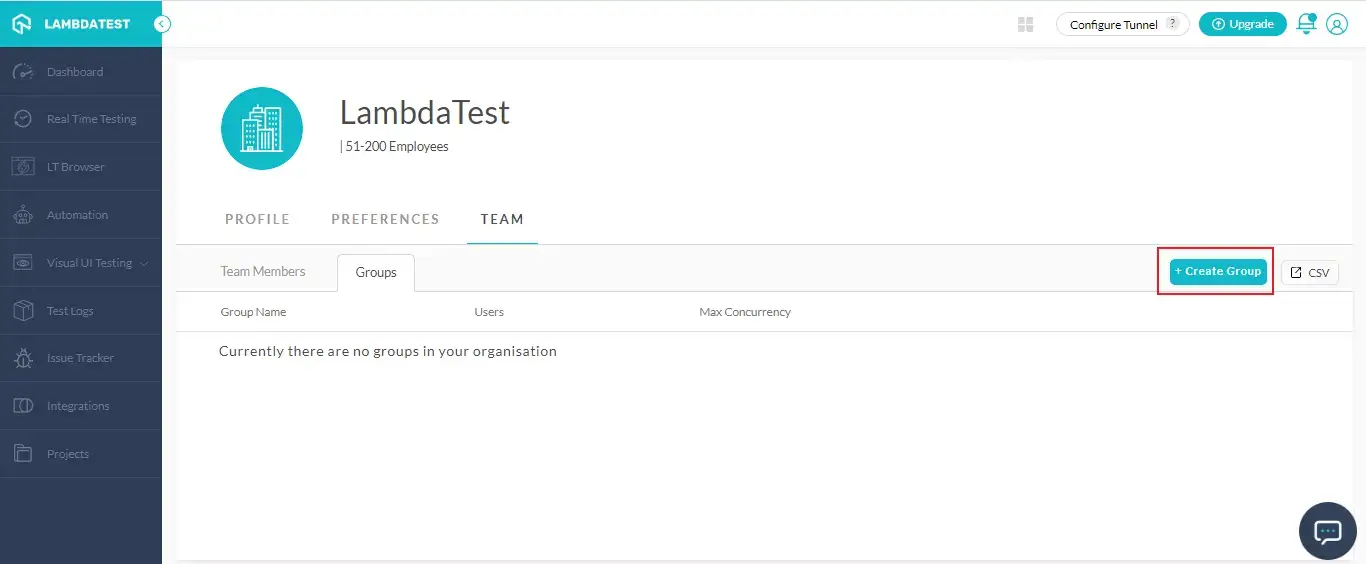Screen dimensions: 1366x564
Task: Launch LT Browser from sidebar
Action: 75,167
